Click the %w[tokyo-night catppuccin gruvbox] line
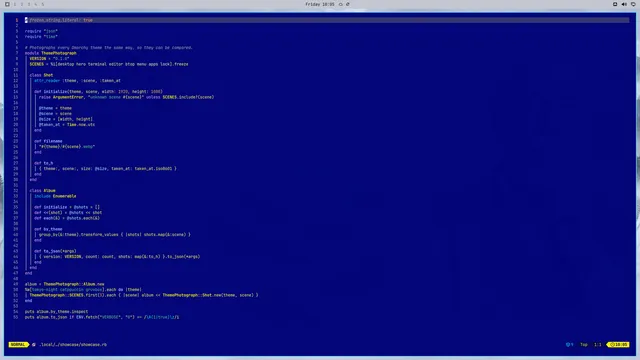Image resolution: width=640 pixels, height=360 pixels. tap(83, 289)
